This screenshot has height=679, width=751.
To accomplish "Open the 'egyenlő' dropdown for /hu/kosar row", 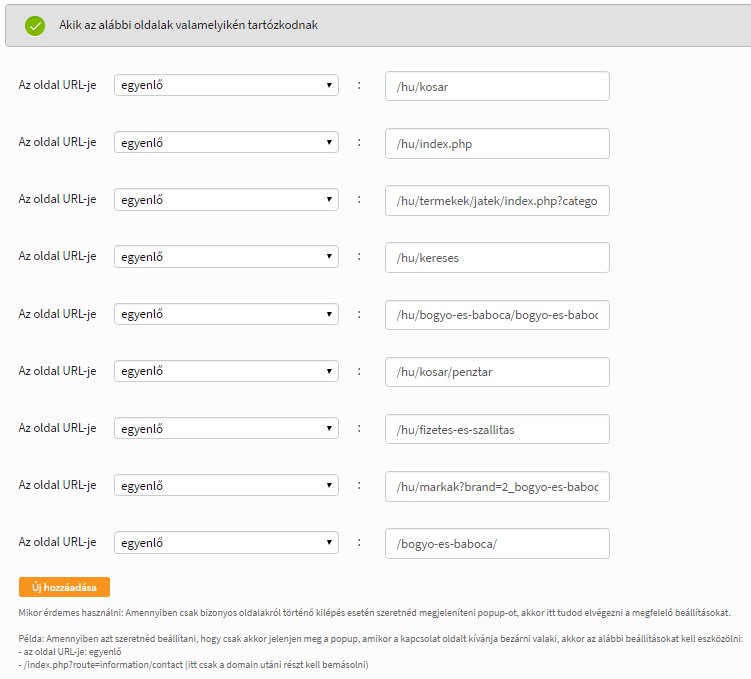I will coord(226,85).
